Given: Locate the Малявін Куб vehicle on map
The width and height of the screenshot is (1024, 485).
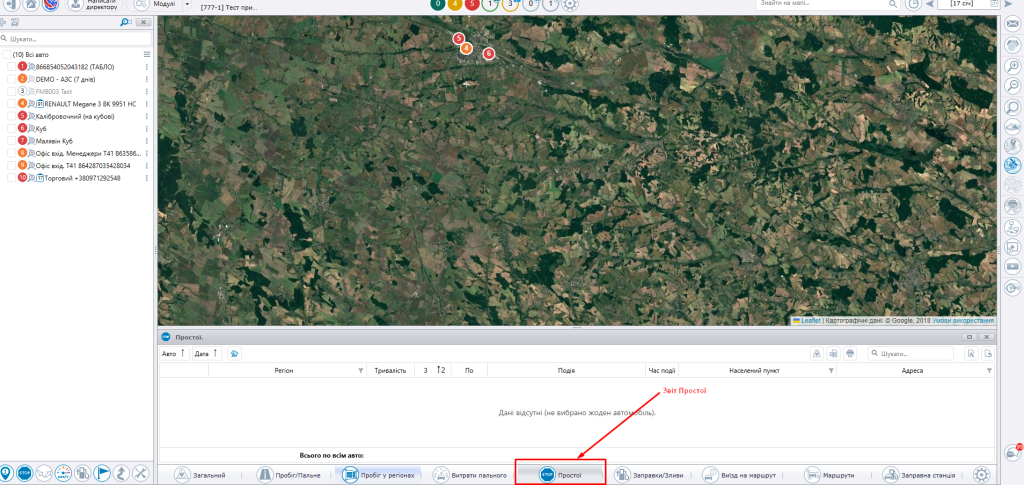Looking at the screenshot, I should click(x=31, y=141).
